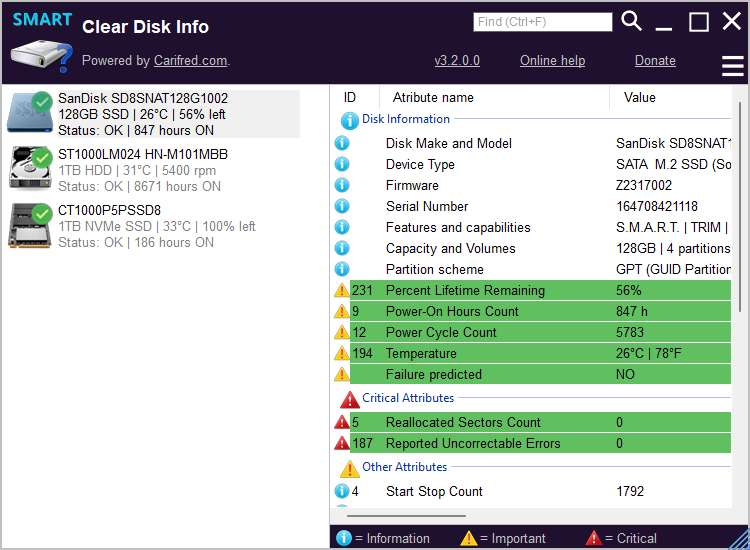Screen dimensions: 750x550
Task: Click the info icon beside Firmware
Action: pyautogui.click(x=342, y=185)
